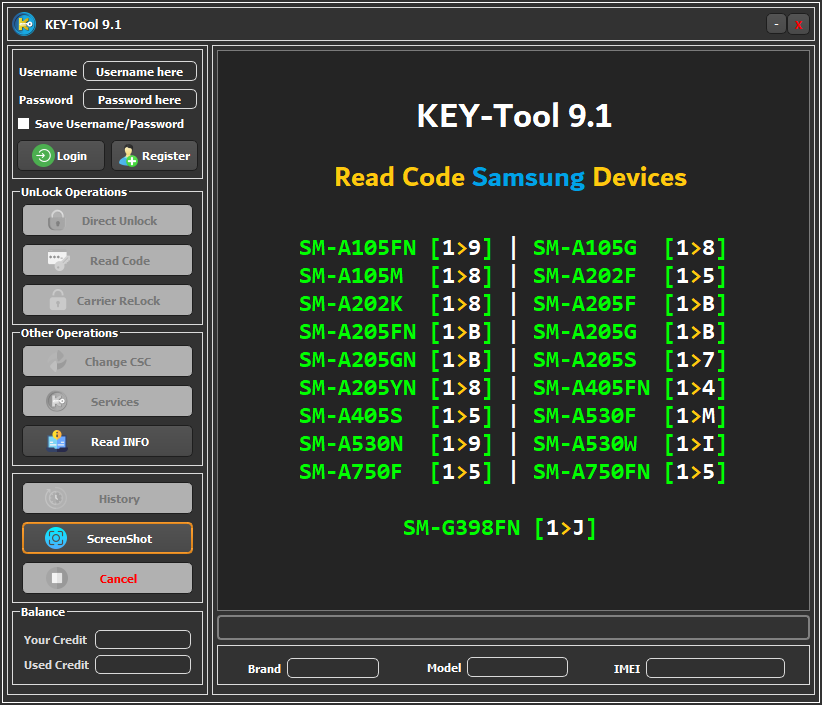The image size is (822, 705).
Task: Click the Carrier ReLock button text
Action: click(118, 301)
